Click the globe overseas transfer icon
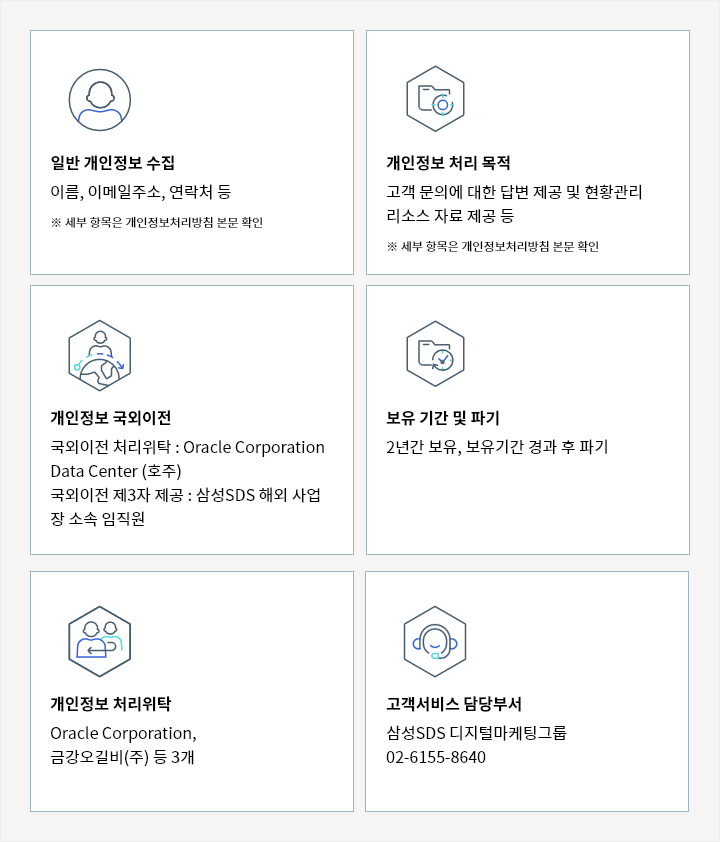The height and width of the screenshot is (842, 720). (100, 355)
